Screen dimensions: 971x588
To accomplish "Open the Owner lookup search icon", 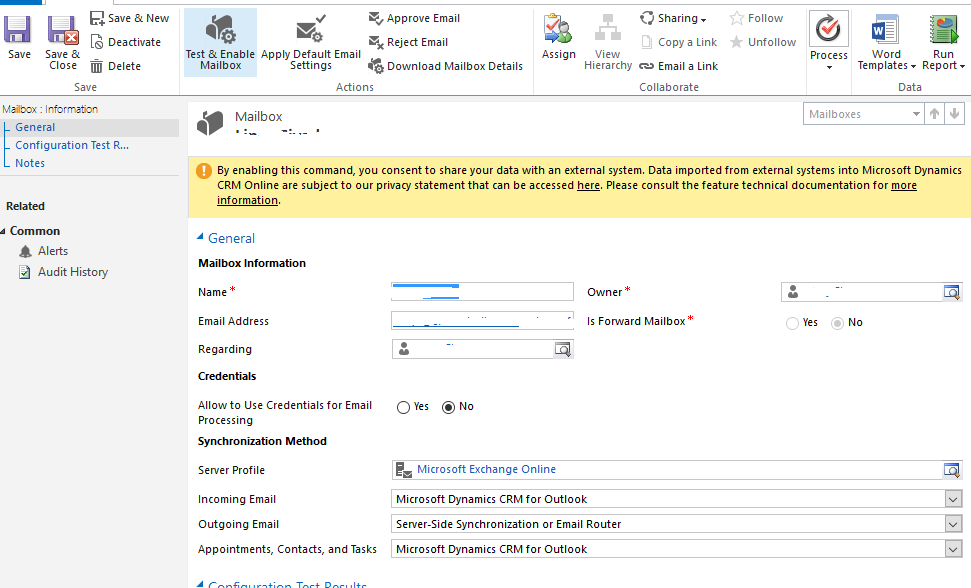I will (x=951, y=292).
